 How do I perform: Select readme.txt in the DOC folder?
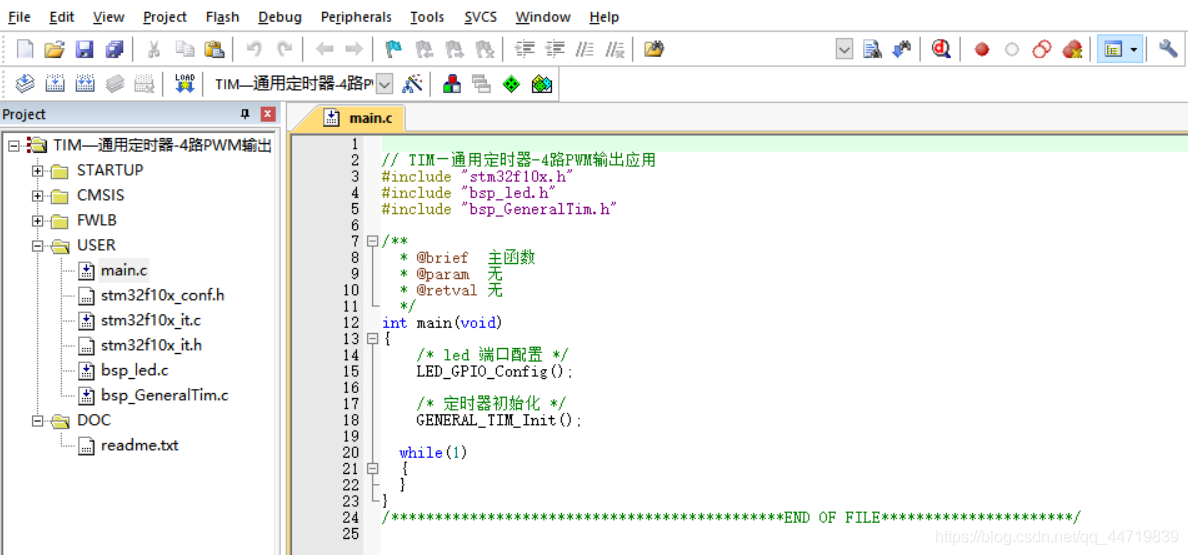click(139, 445)
